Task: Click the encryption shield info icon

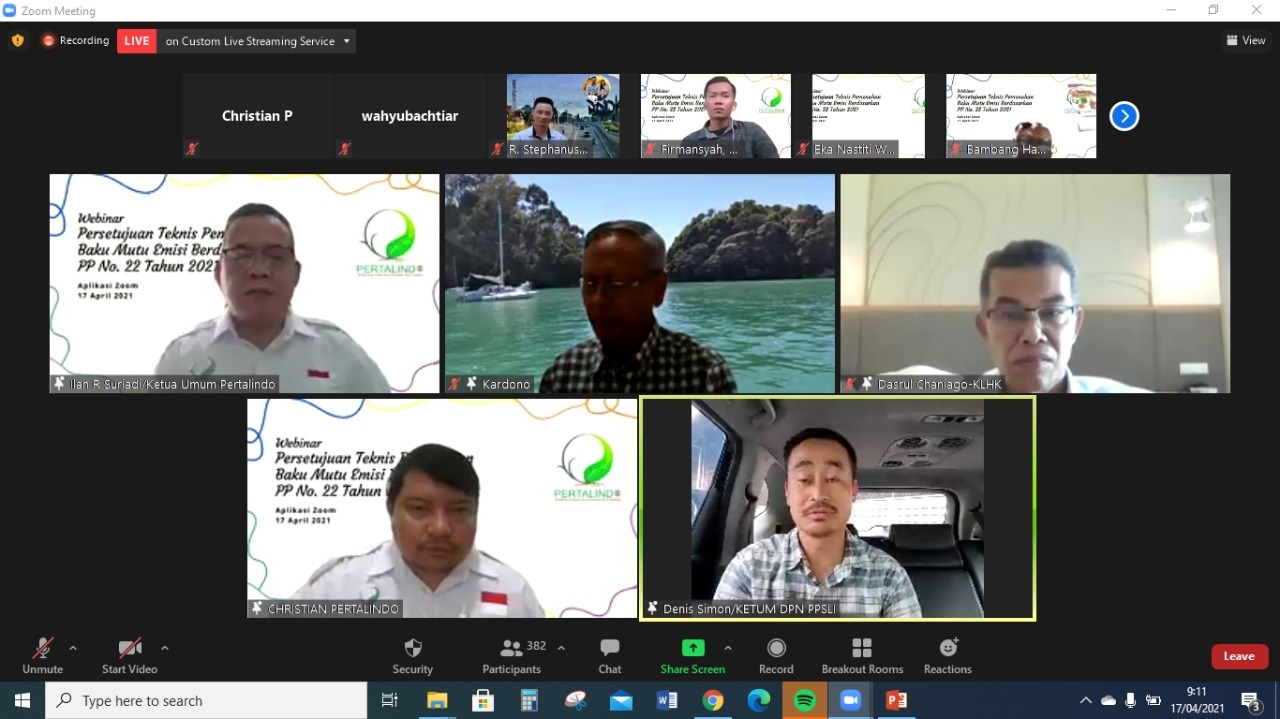Action: tap(17, 41)
